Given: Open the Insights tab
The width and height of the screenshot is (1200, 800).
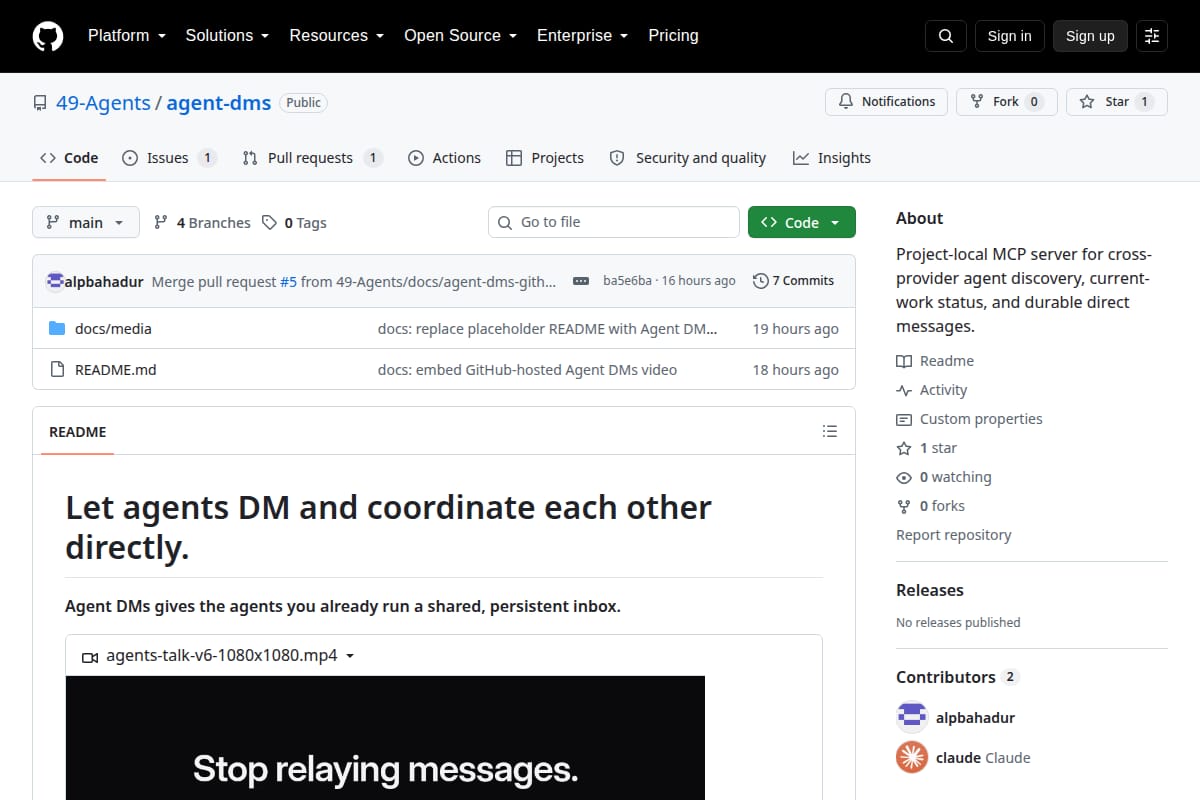Looking at the screenshot, I should 832,158.
